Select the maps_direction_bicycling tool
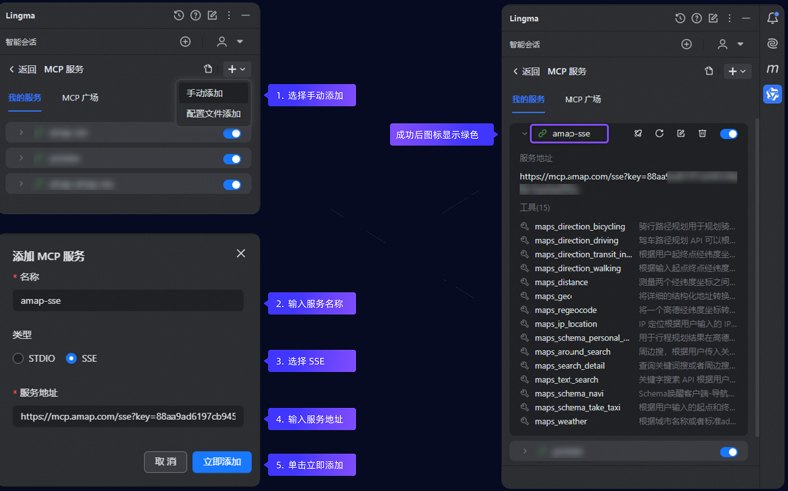Image resolution: width=788 pixels, height=491 pixels. (579, 227)
